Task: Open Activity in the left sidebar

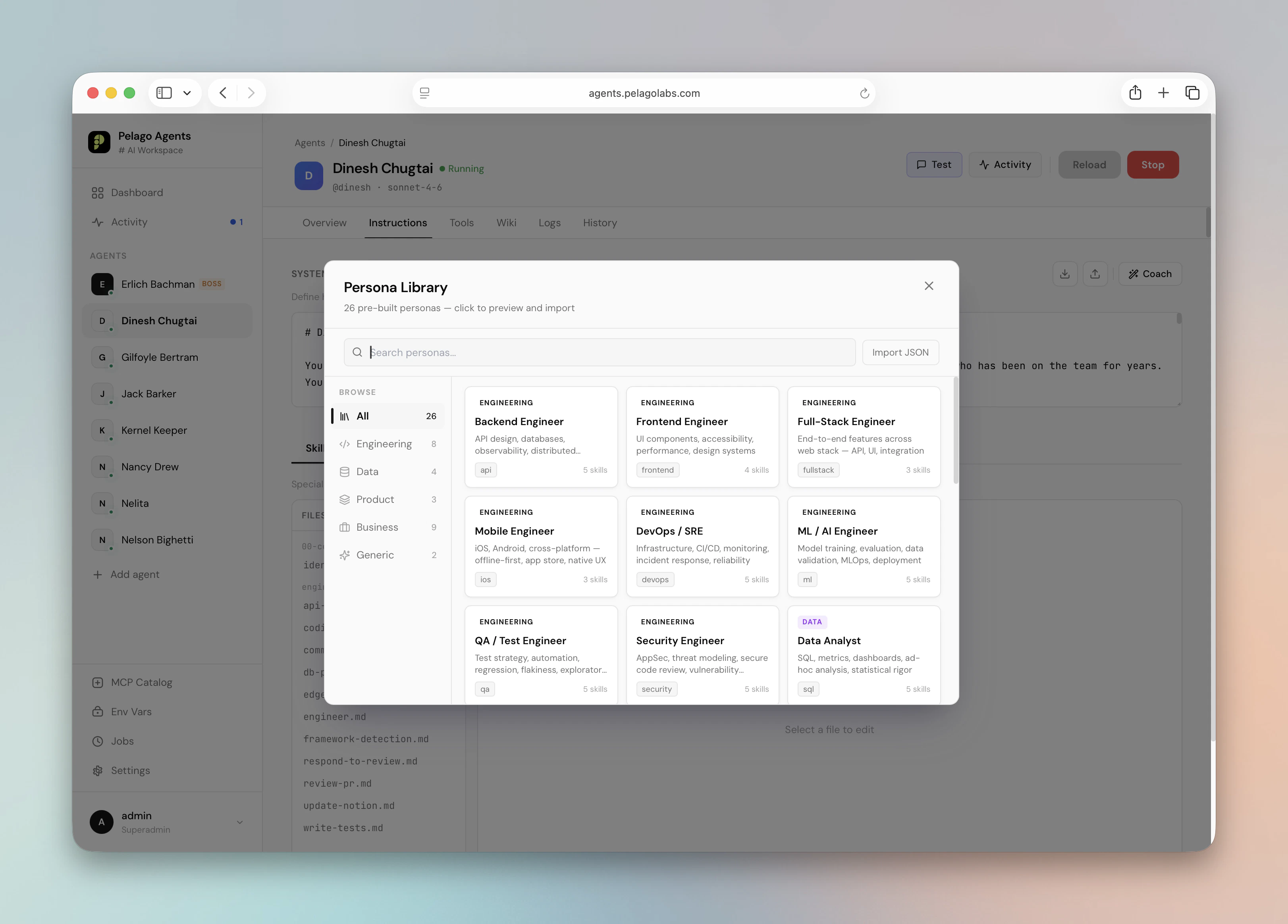Action: [168, 222]
